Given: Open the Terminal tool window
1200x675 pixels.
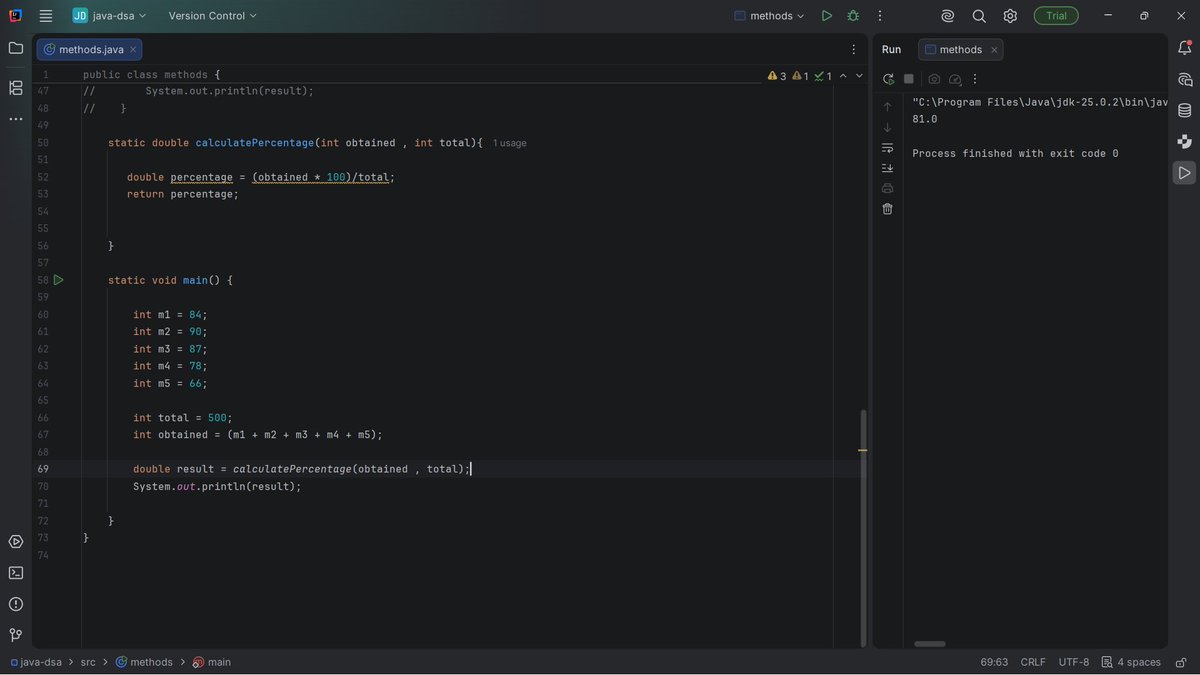Looking at the screenshot, I should (16, 573).
